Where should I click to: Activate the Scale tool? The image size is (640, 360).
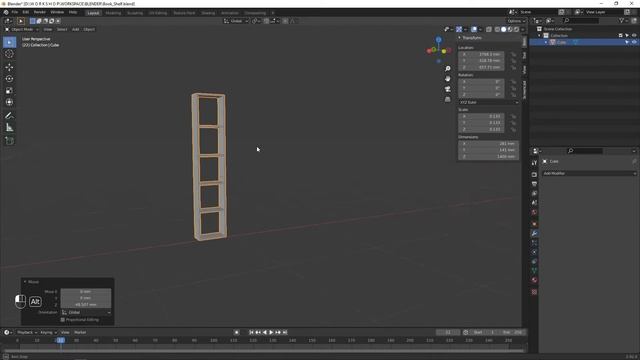(9, 91)
